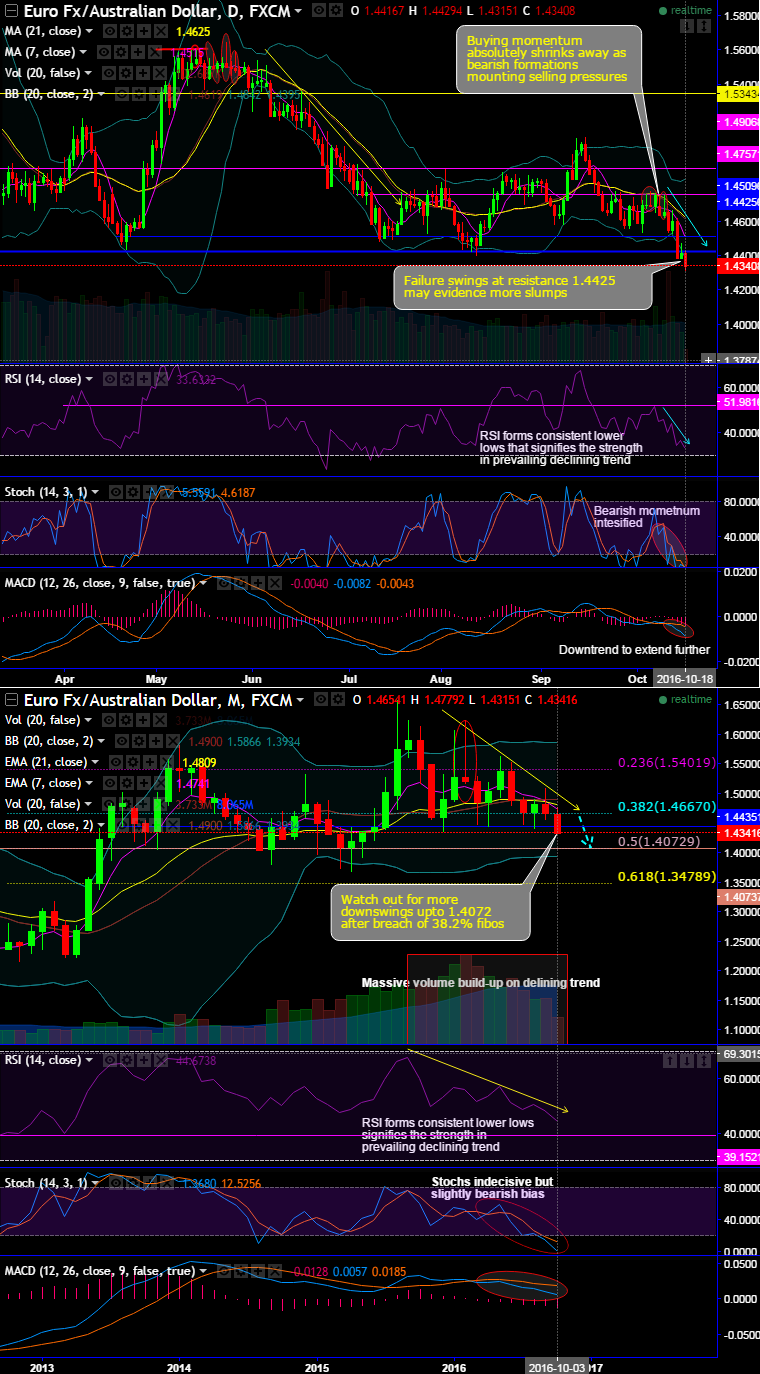Open settings of MA (21, close)
760x1374 pixels.
click(127, 31)
